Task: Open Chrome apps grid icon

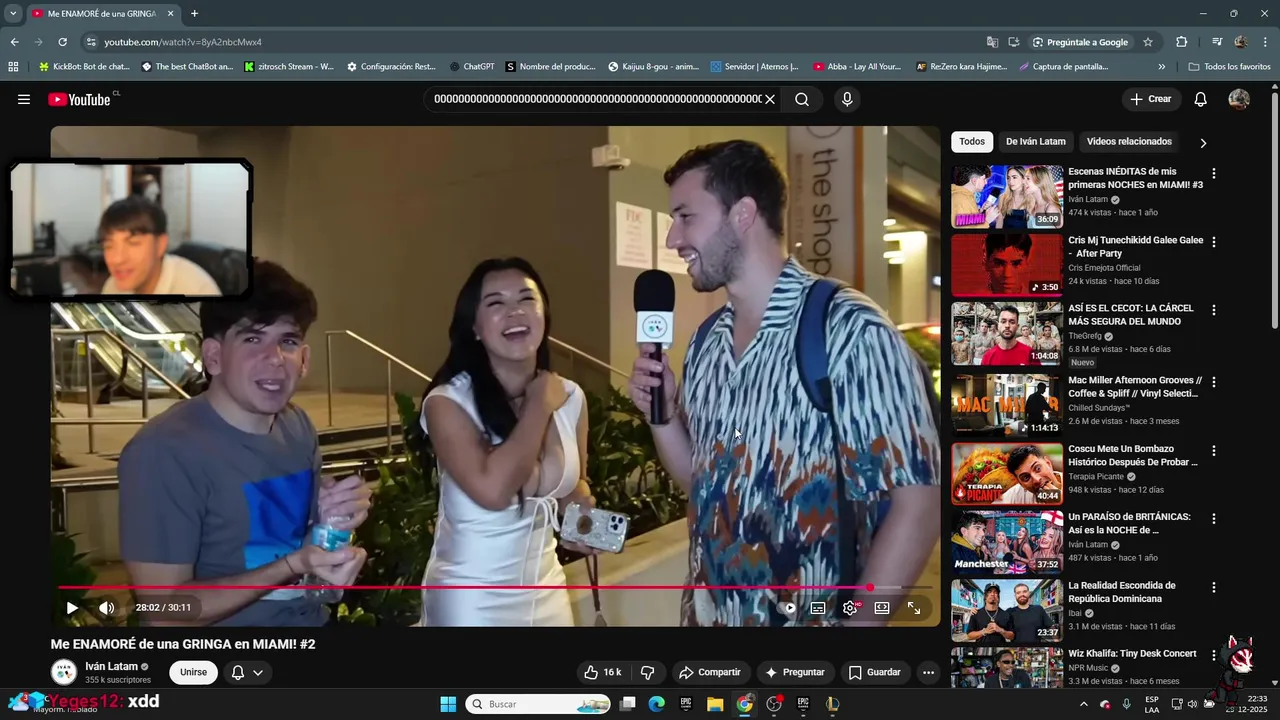Action: click(x=13, y=67)
